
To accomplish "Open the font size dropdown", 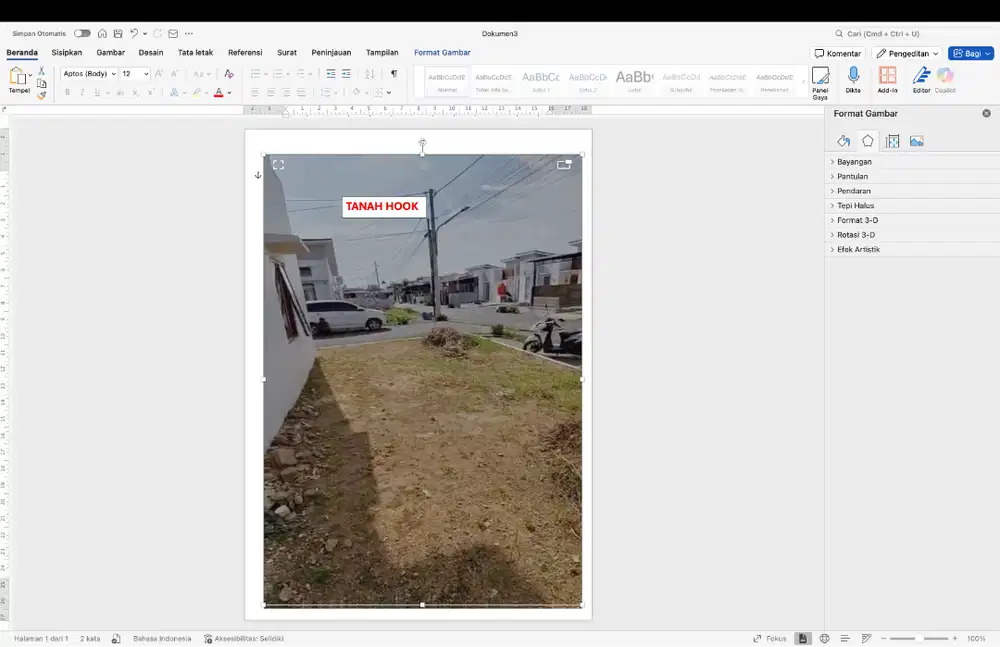I will pyautogui.click(x=146, y=74).
